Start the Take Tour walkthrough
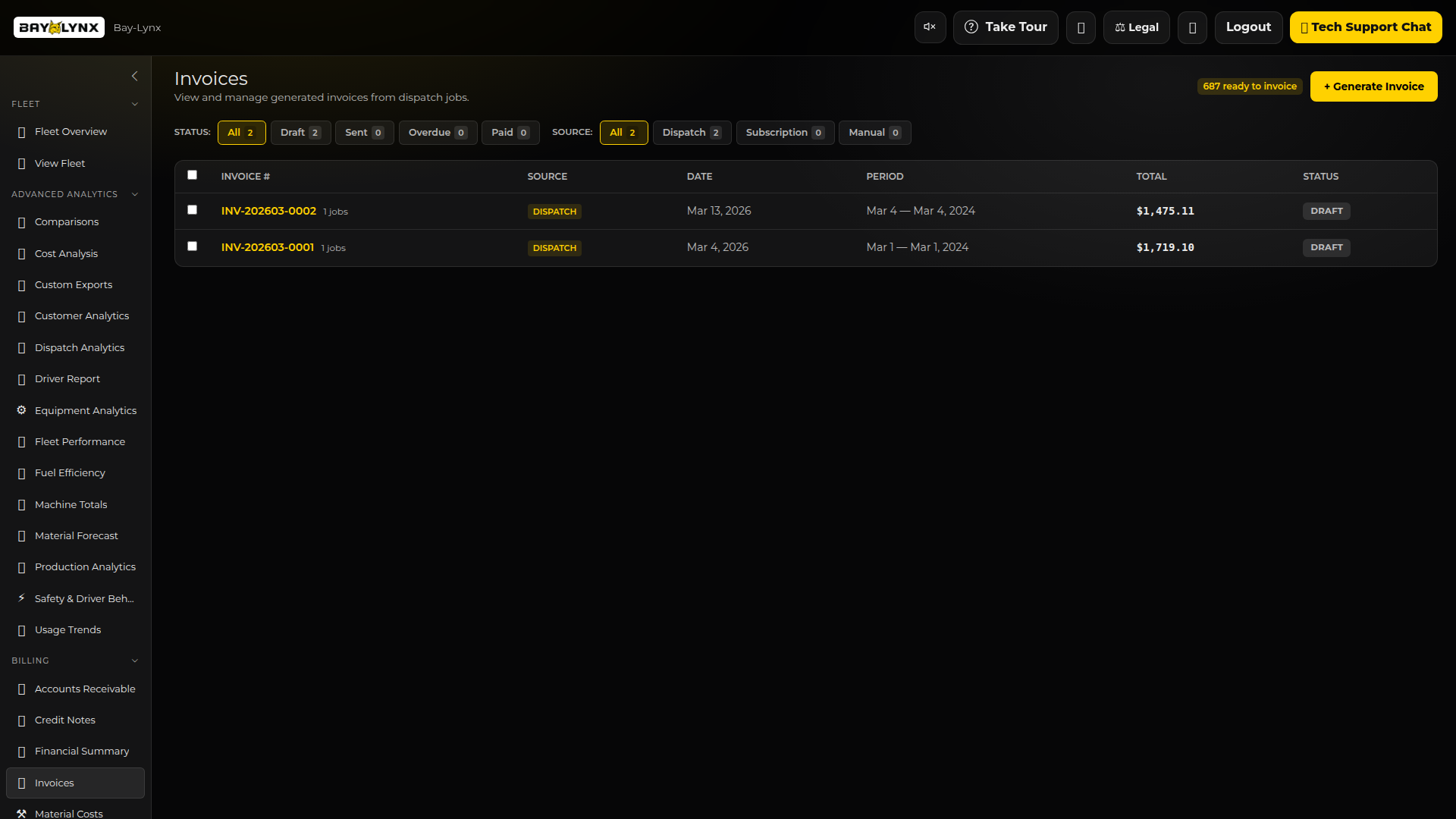The height and width of the screenshot is (819, 1456). 1006,27
